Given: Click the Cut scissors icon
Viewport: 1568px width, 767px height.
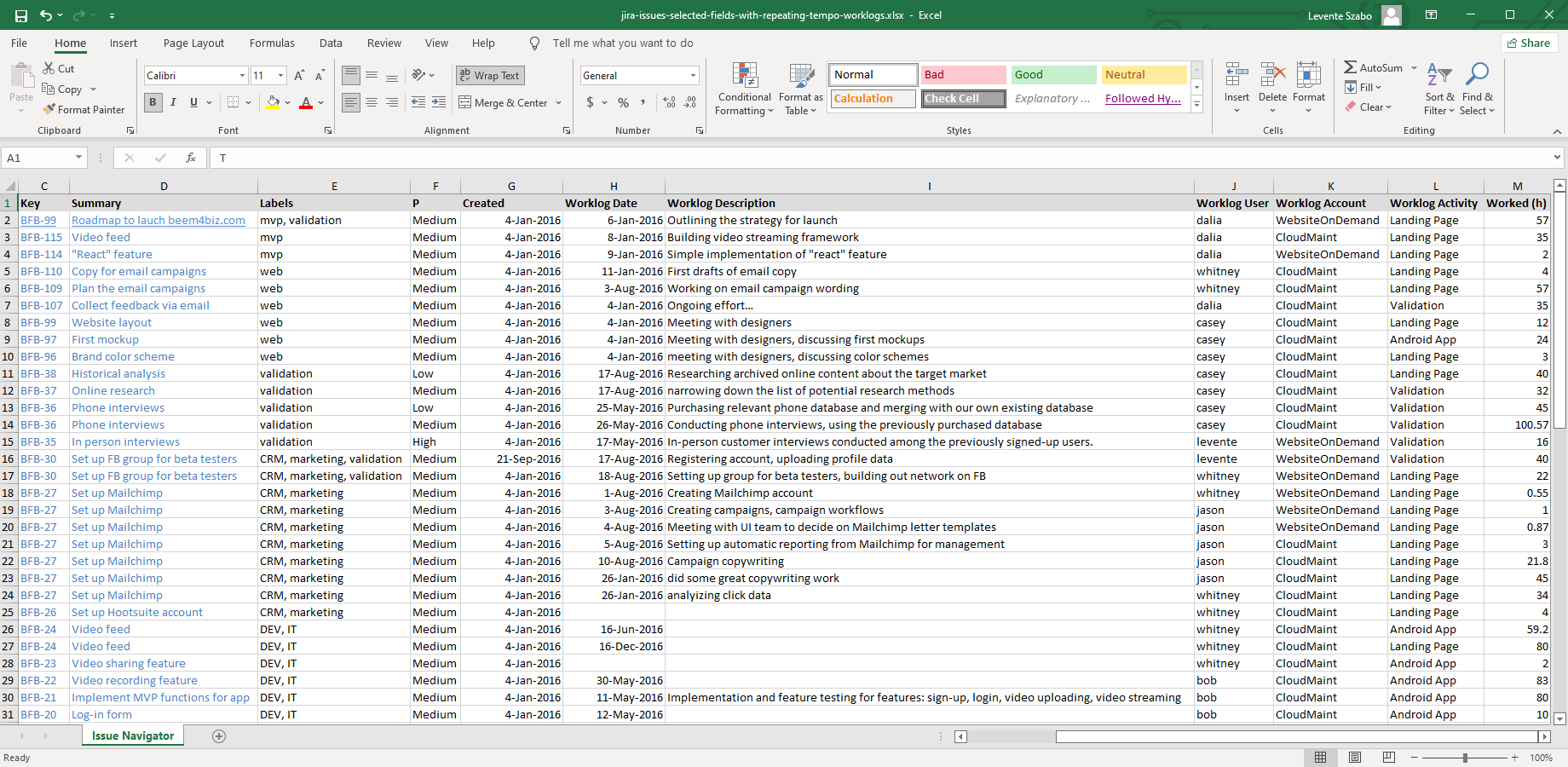Looking at the screenshot, I should [49, 68].
